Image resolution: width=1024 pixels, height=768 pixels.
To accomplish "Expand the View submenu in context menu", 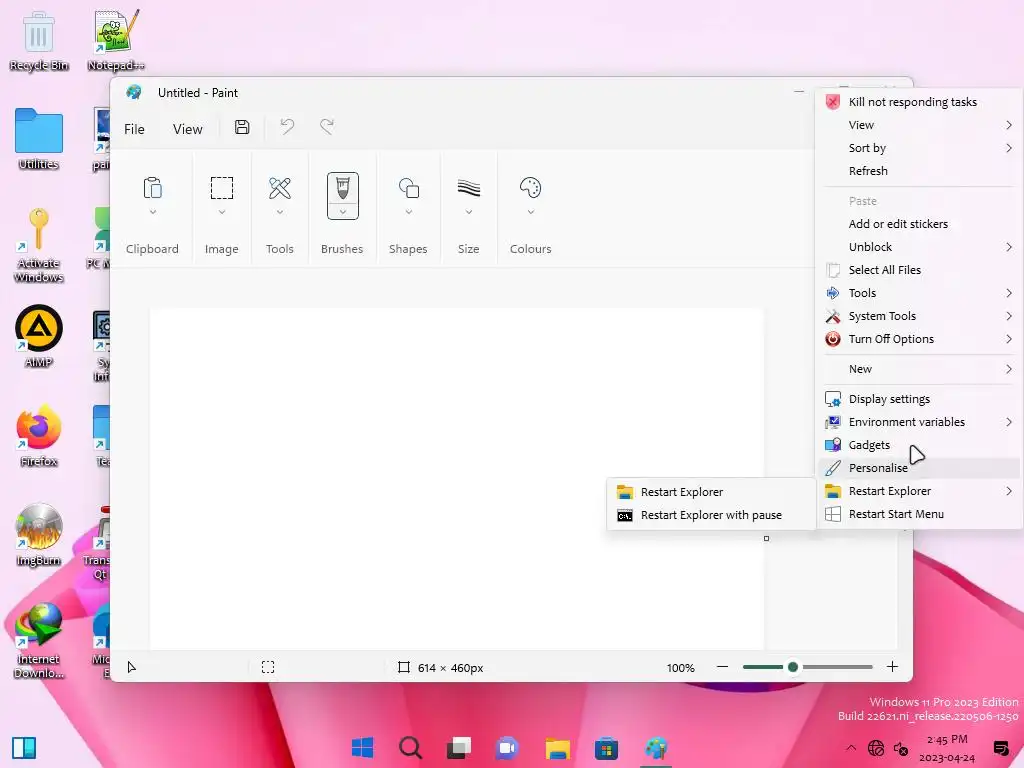I will [x=1009, y=125].
